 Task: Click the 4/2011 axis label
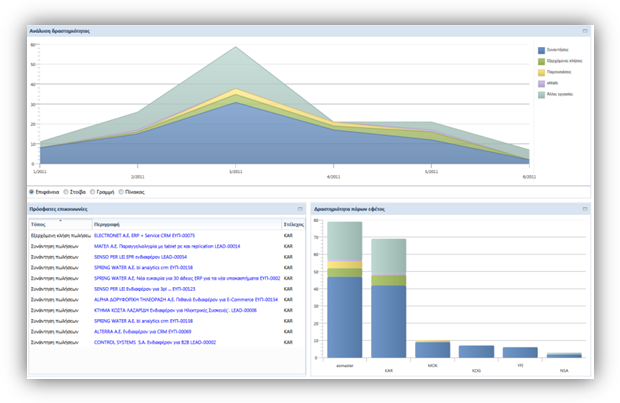point(333,176)
